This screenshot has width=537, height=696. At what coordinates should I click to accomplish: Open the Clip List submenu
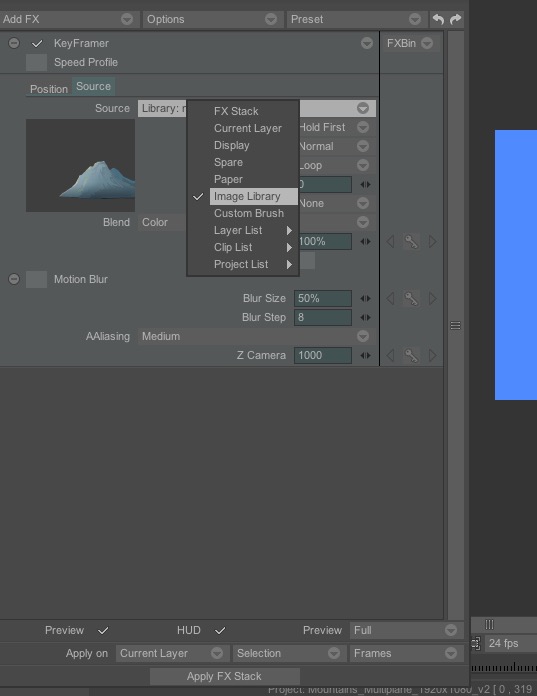click(253, 247)
